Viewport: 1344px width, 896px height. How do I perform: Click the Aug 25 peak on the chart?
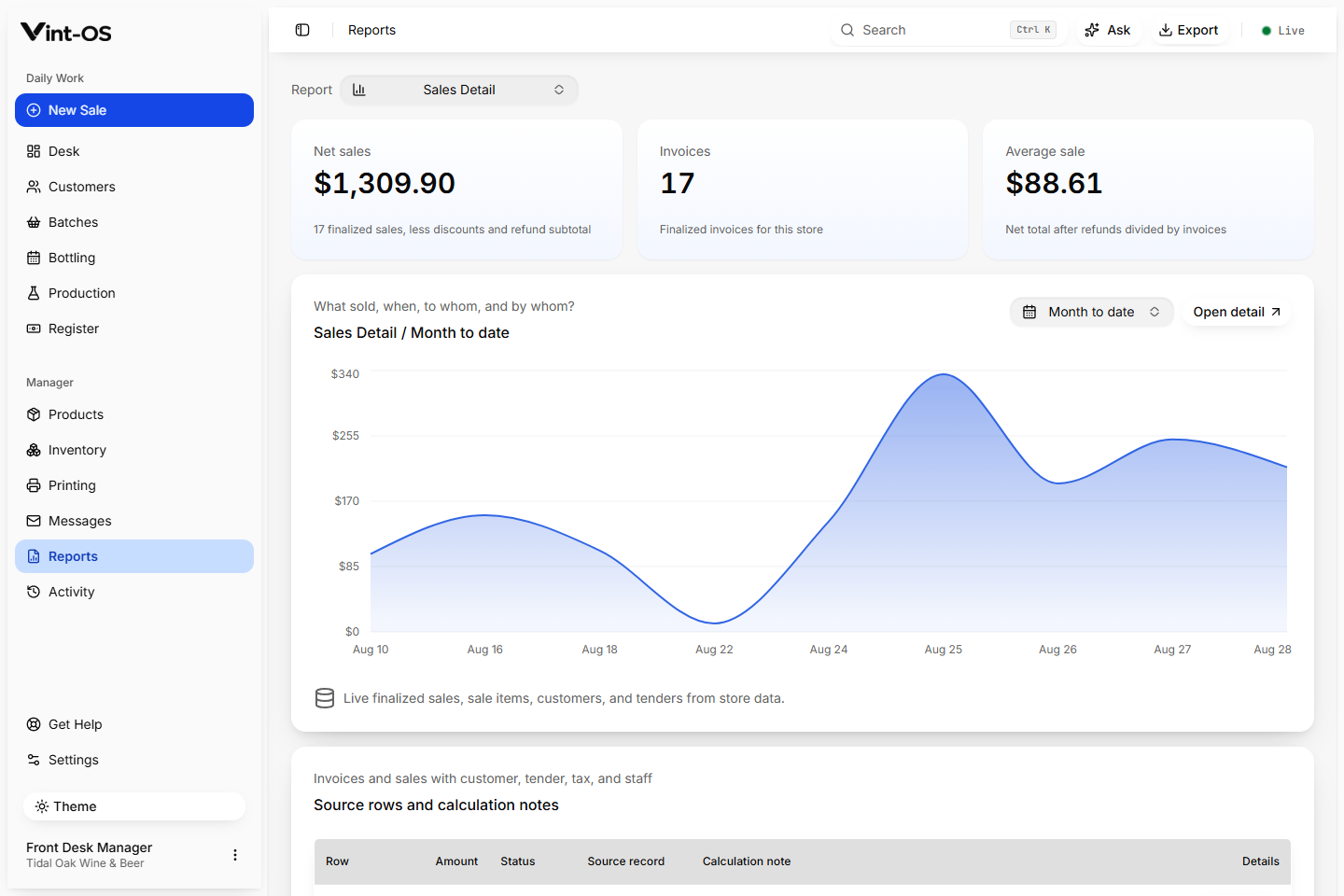pos(944,375)
